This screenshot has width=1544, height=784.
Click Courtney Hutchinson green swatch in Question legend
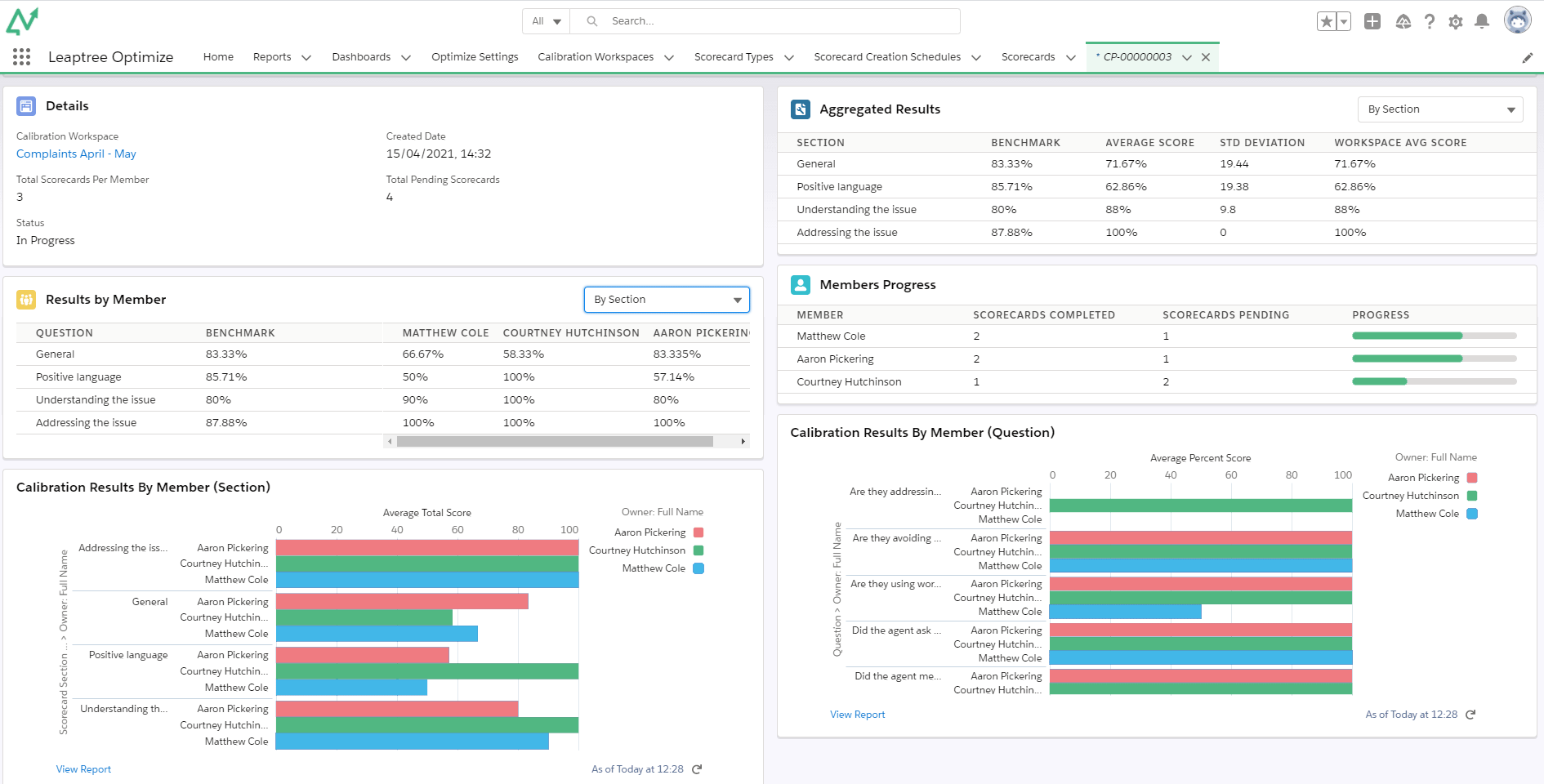pyautogui.click(x=1472, y=496)
